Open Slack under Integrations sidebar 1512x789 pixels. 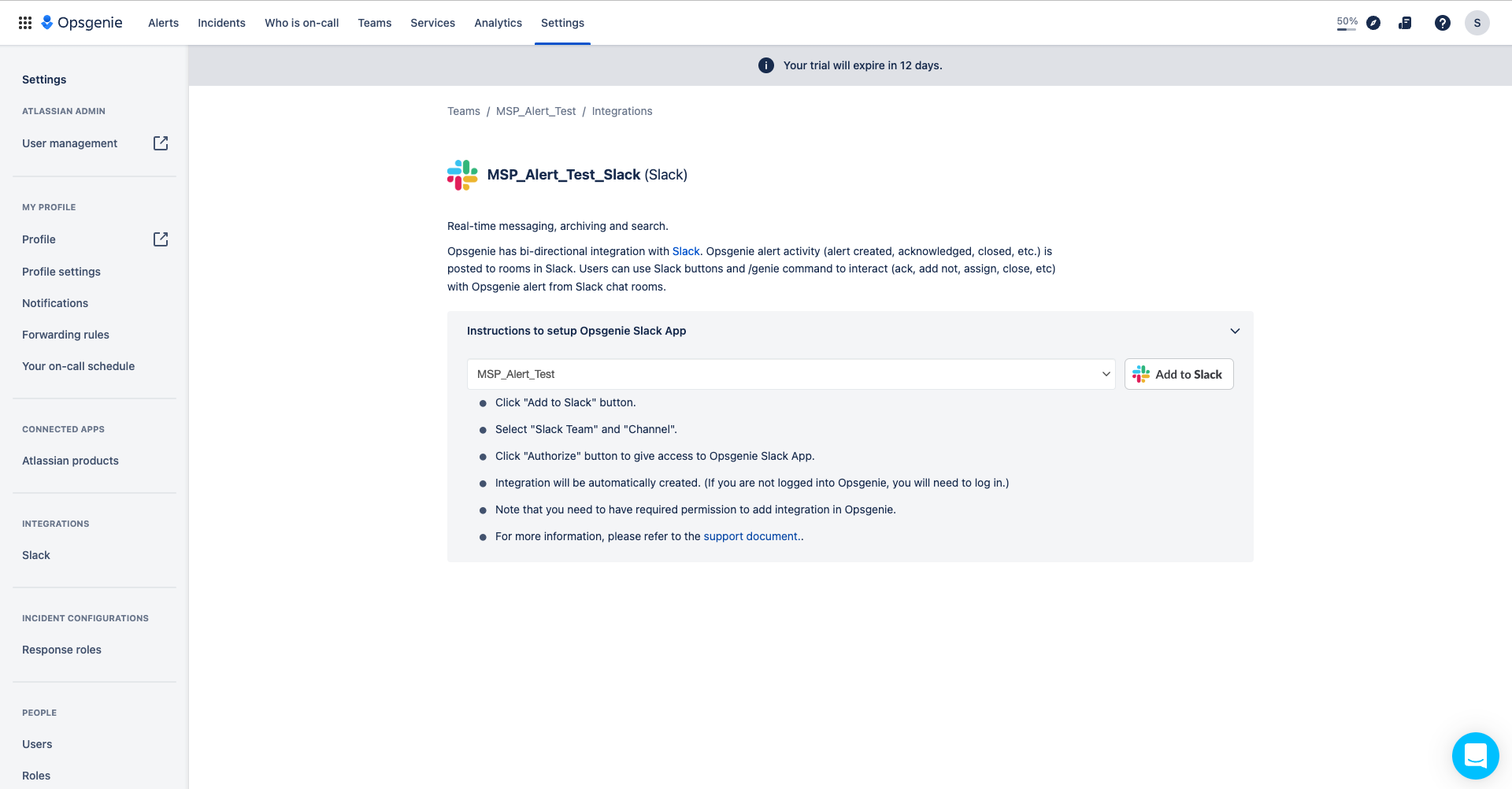pyautogui.click(x=36, y=555)
